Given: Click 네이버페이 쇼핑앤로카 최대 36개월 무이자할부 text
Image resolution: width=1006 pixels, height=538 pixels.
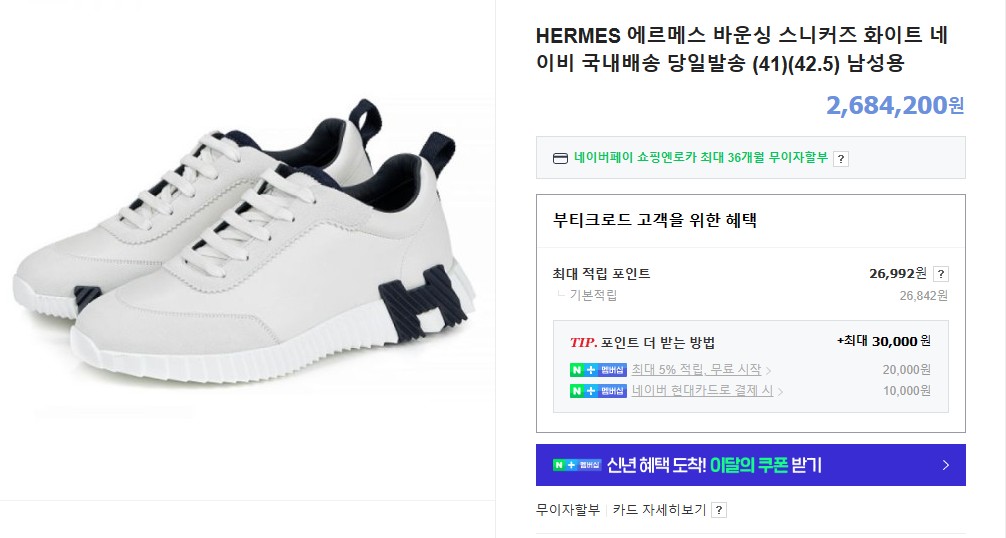Looking at the screenshot, I should [701, 158].
